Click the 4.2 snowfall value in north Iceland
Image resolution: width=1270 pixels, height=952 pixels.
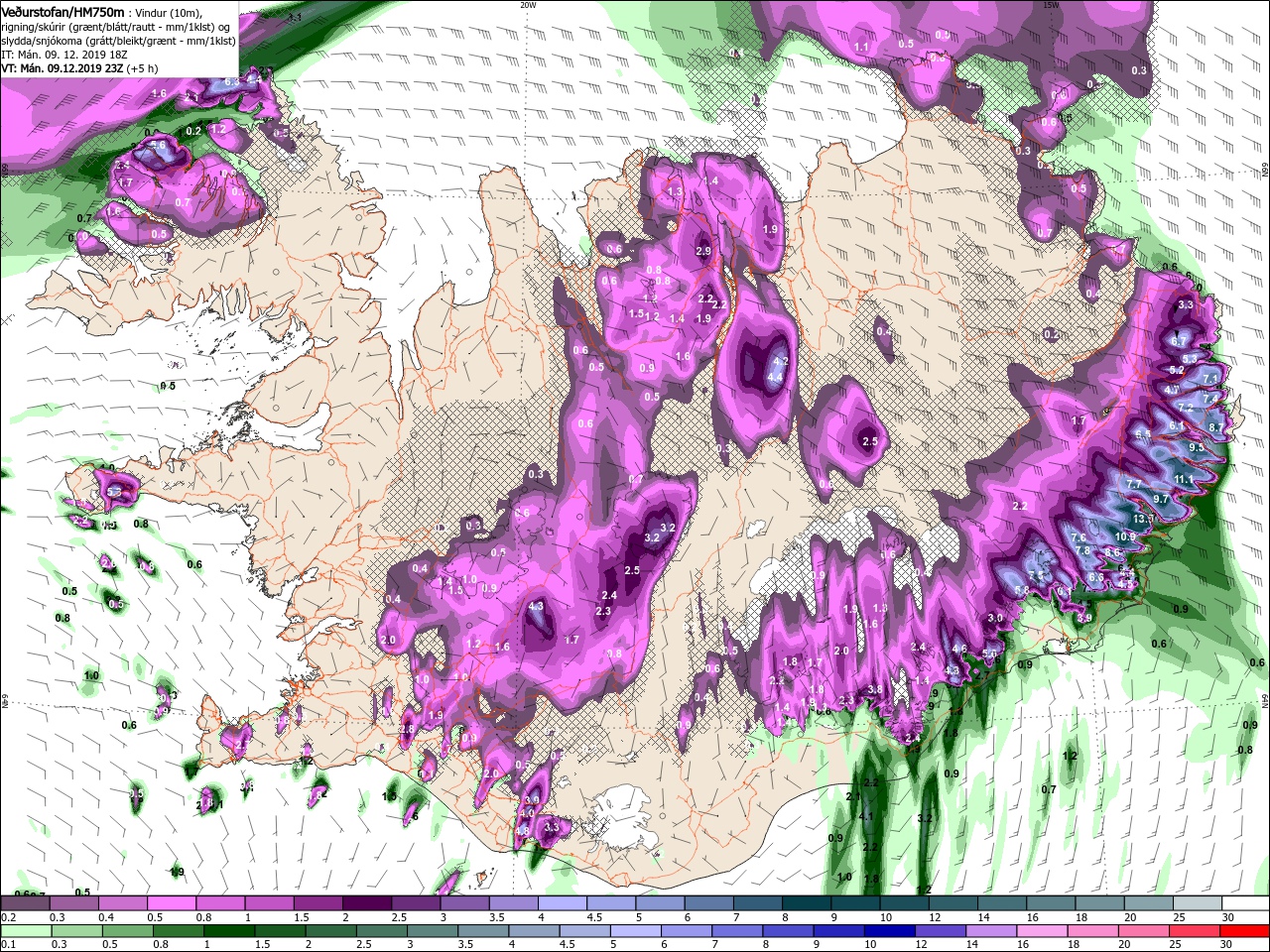[x=780, y=362]
